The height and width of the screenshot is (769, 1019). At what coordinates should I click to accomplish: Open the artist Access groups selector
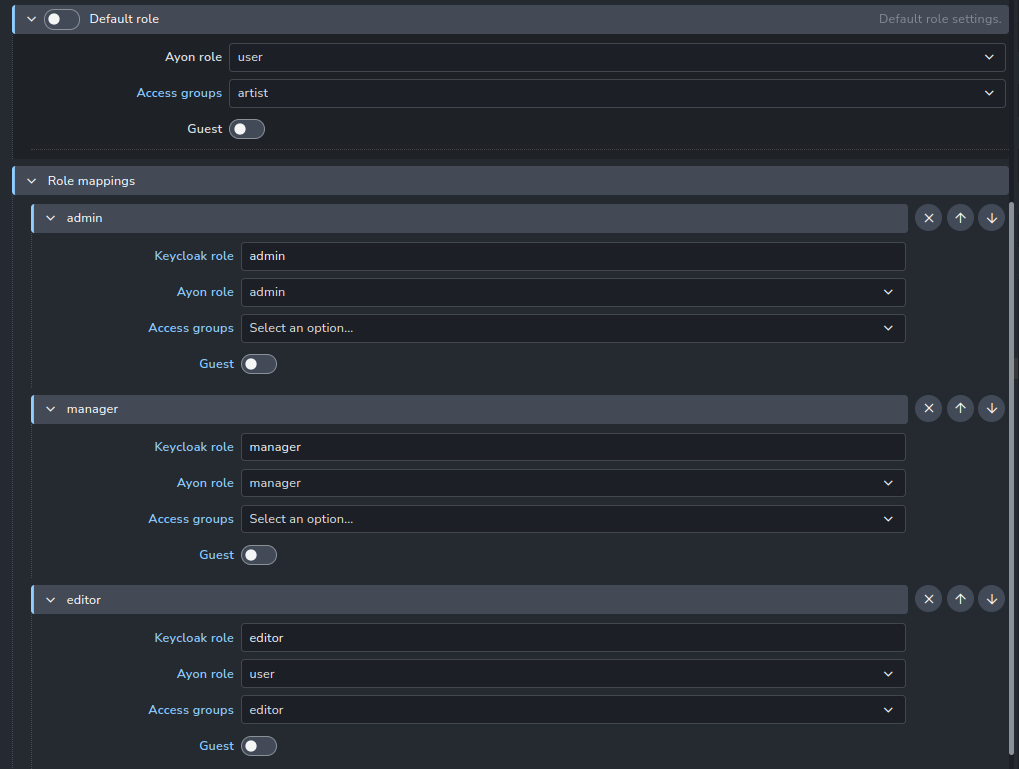pyautogui.click(x=616, y=93)
